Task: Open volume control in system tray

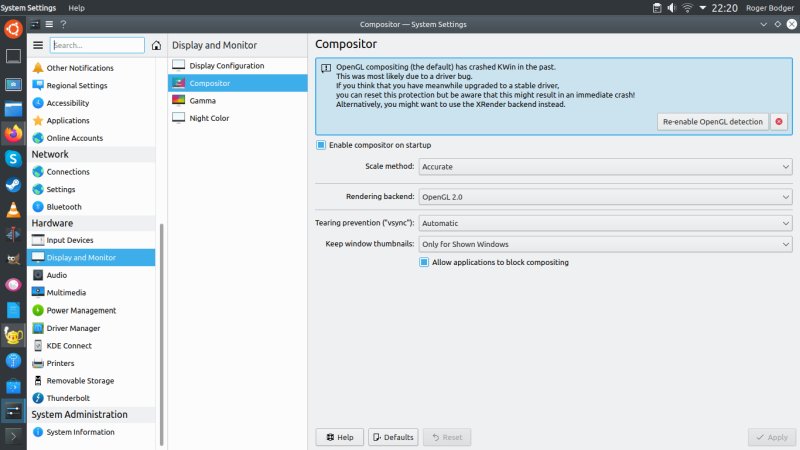Action: [x=671, y=8]
